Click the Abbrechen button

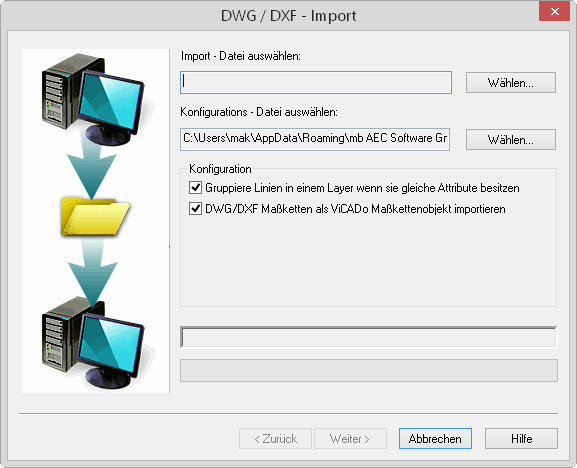(x=435, y=439)
